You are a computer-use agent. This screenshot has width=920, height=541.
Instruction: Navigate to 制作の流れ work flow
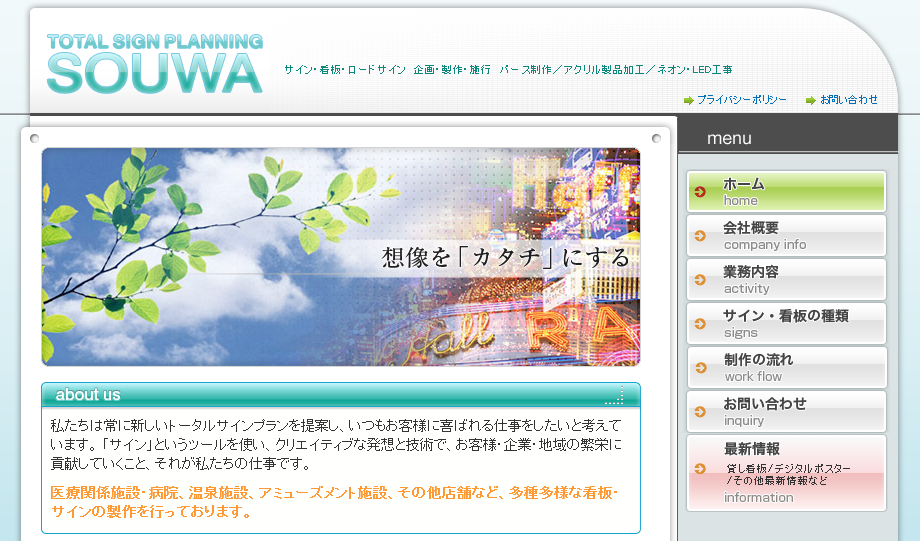pos(786,368)
